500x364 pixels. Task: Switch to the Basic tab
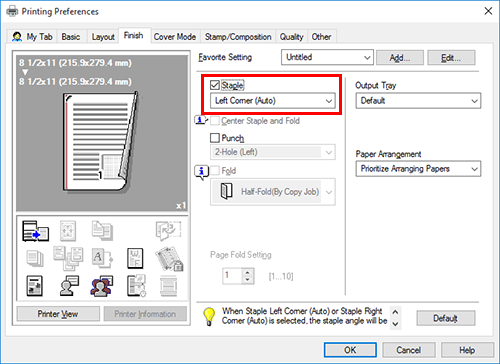(71, 37)
